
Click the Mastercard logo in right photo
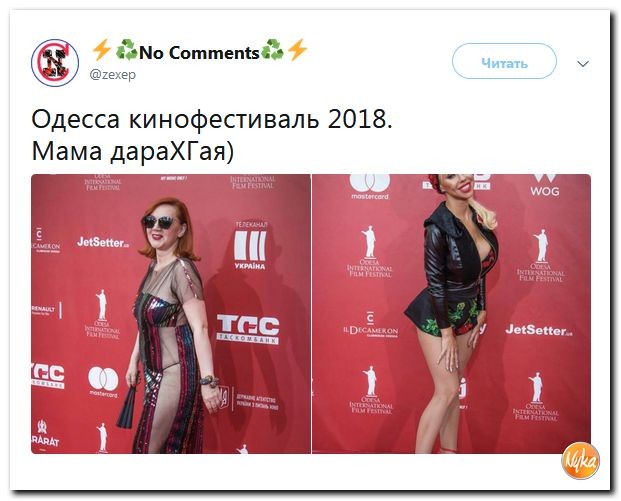coord(370,187)
